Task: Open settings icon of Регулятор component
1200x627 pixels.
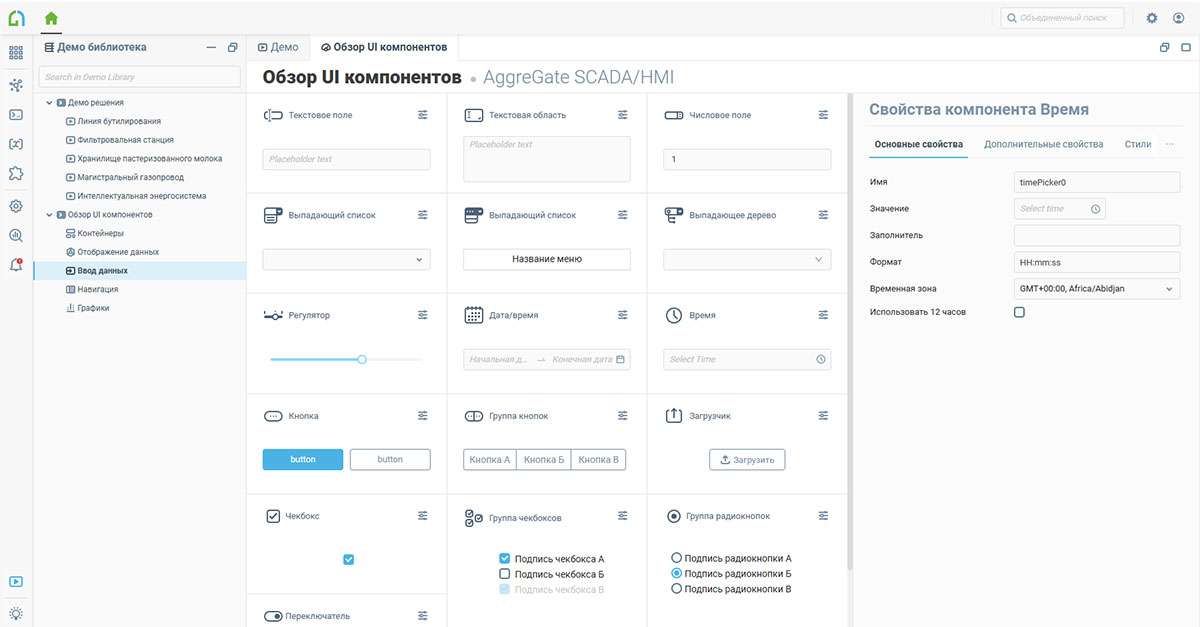Action: pos(422,315)
